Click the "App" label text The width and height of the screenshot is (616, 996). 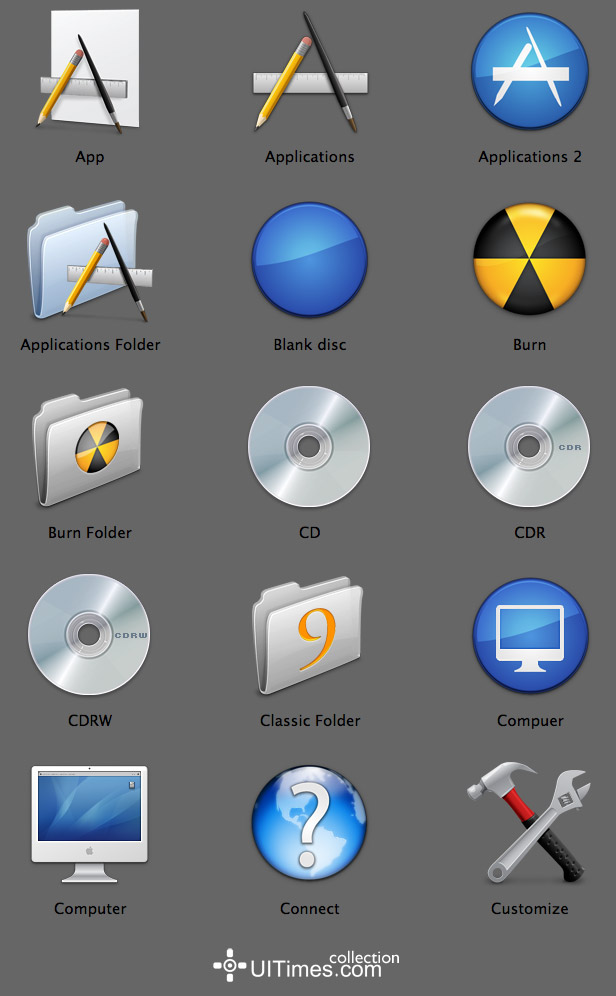pyautogui.click(x=90, y=158)
